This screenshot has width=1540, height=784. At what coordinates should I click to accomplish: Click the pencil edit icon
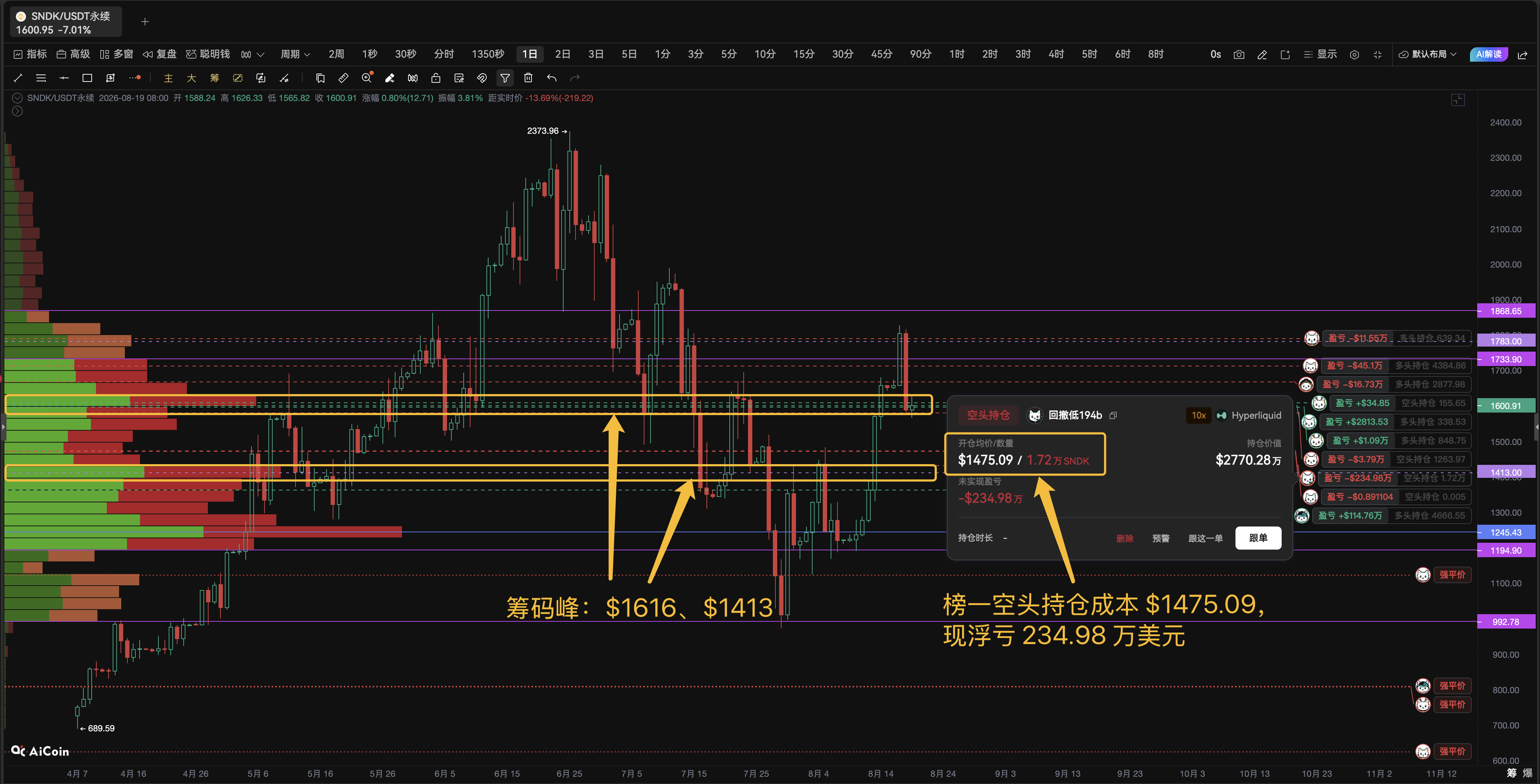tap(1262, 54)
